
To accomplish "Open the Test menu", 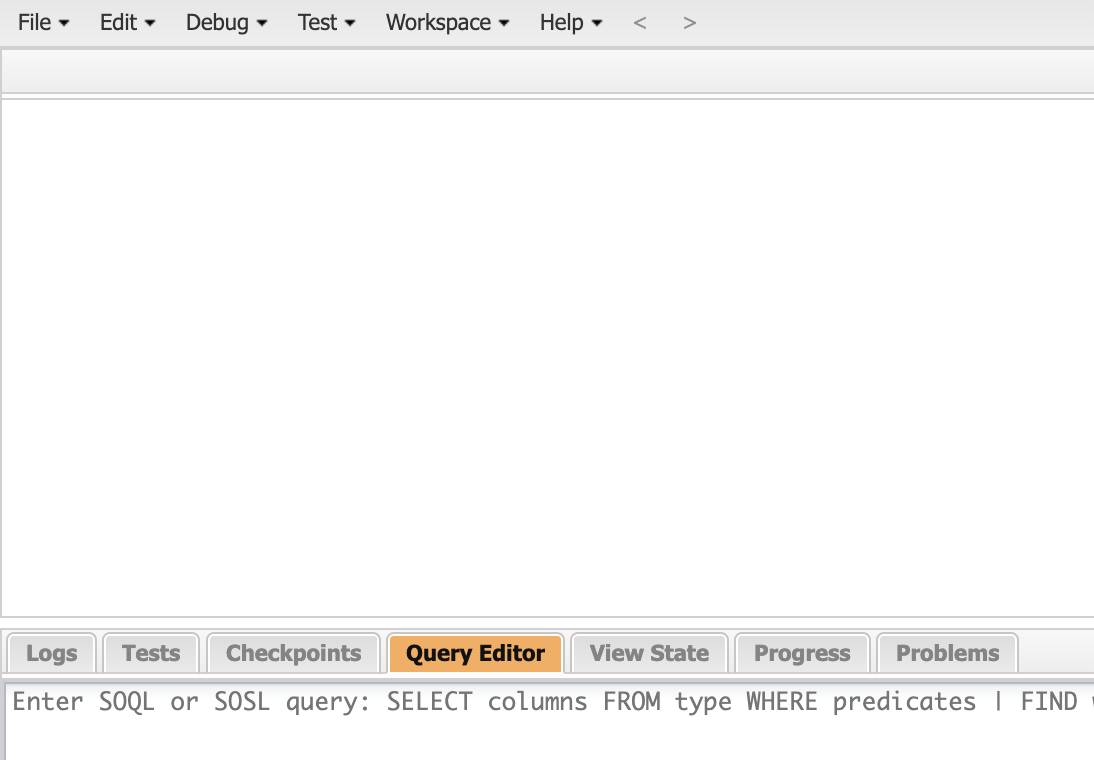I will coord(326,22).
